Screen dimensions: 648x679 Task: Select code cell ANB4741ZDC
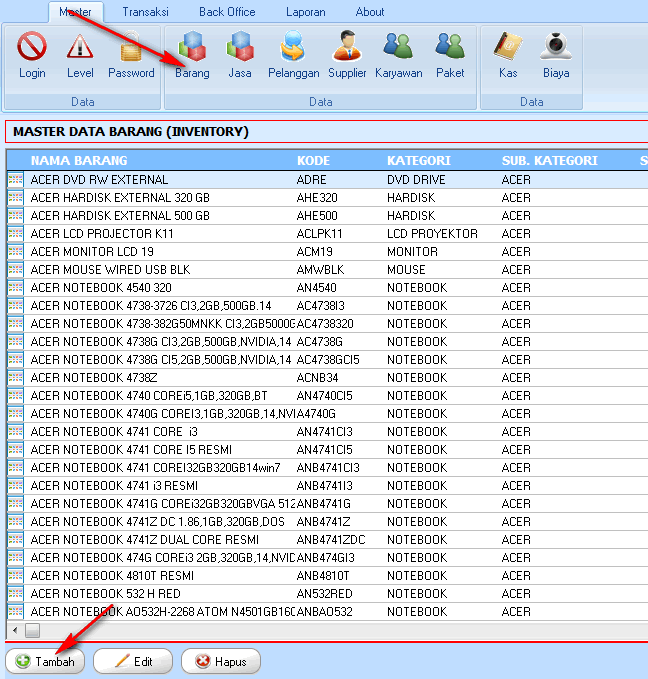tap(331, 540)
